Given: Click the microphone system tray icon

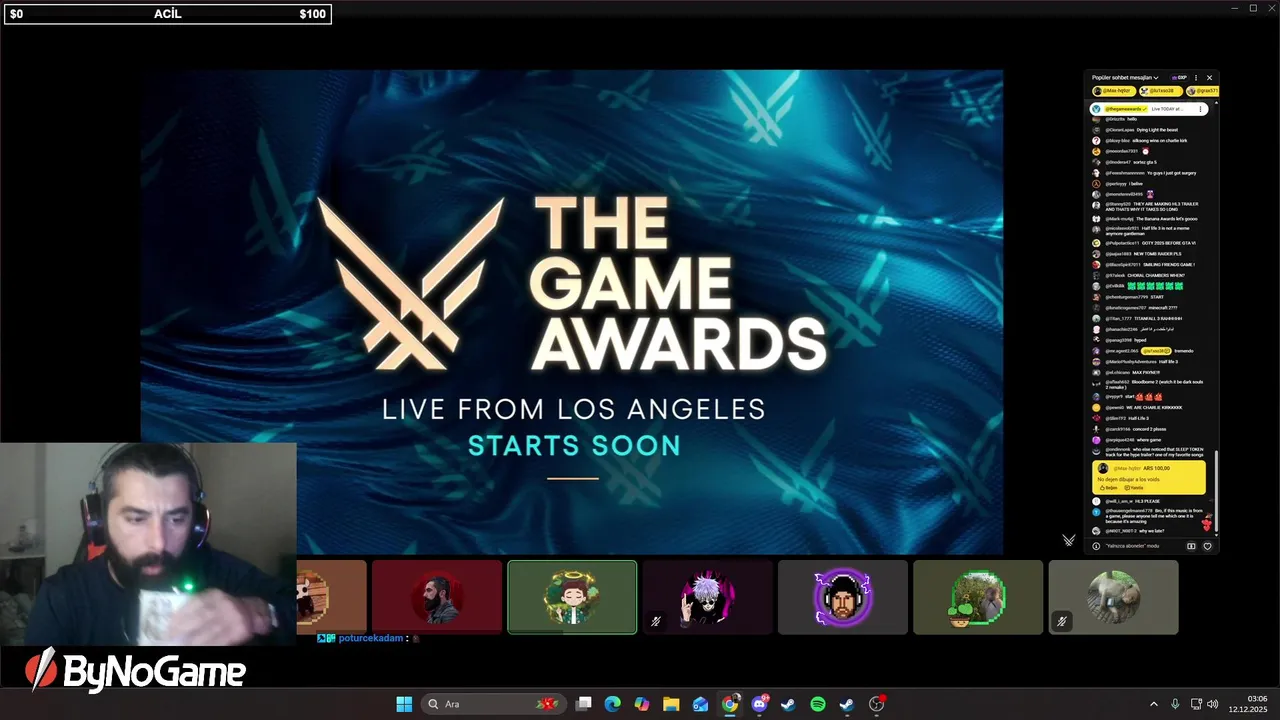Looking at the screenshot, I should pyautogui.click(x=1175, y=704).
